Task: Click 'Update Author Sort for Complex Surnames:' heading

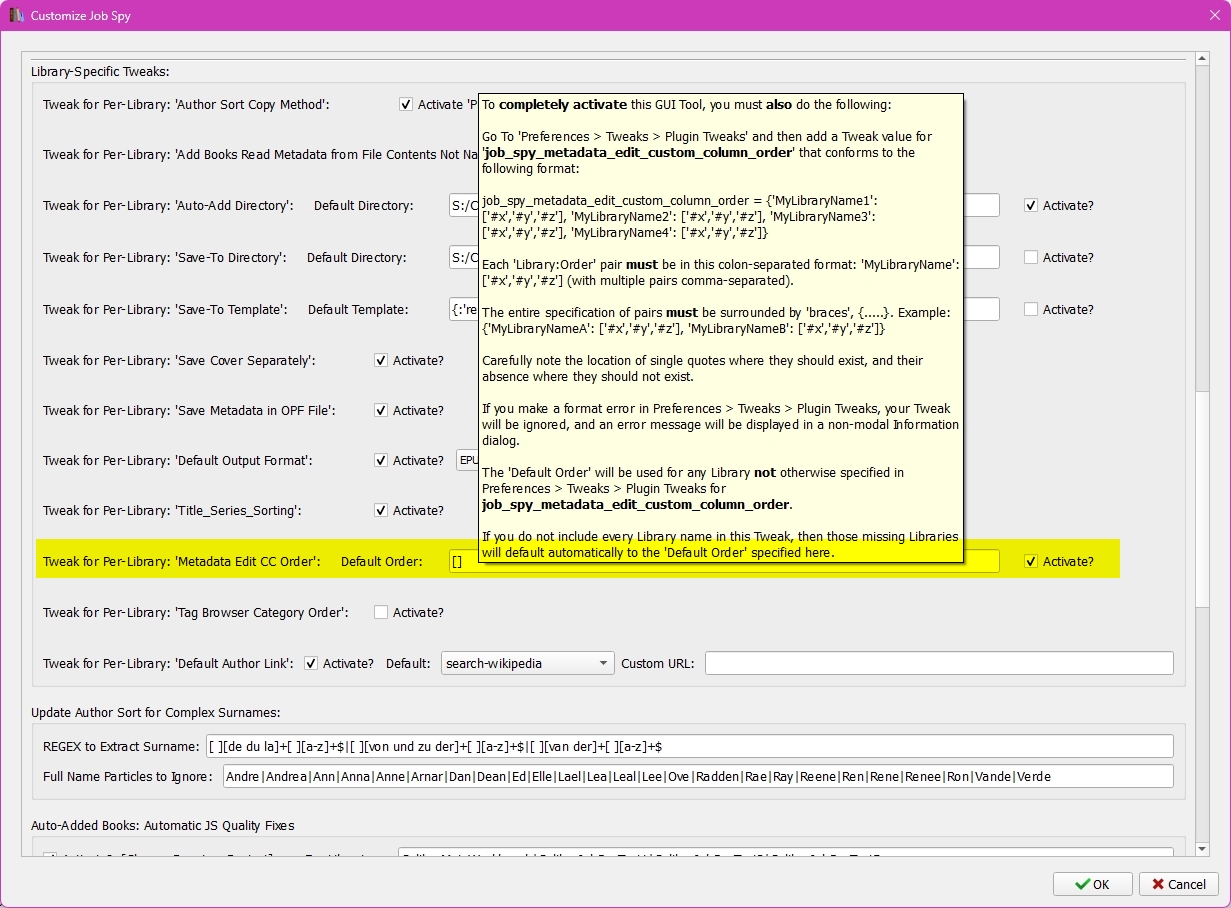Action: (x=155, y=712)
